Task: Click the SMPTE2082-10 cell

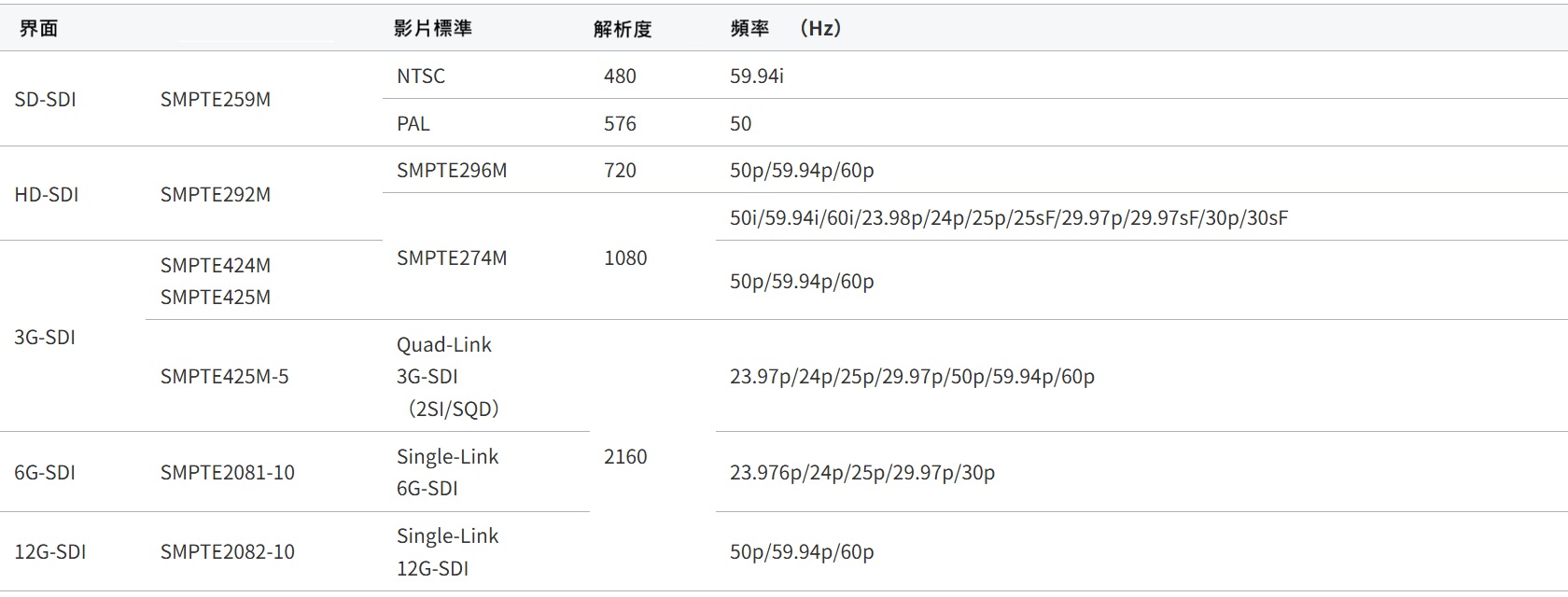Action: pyautogui.click(x=227, y=551)
